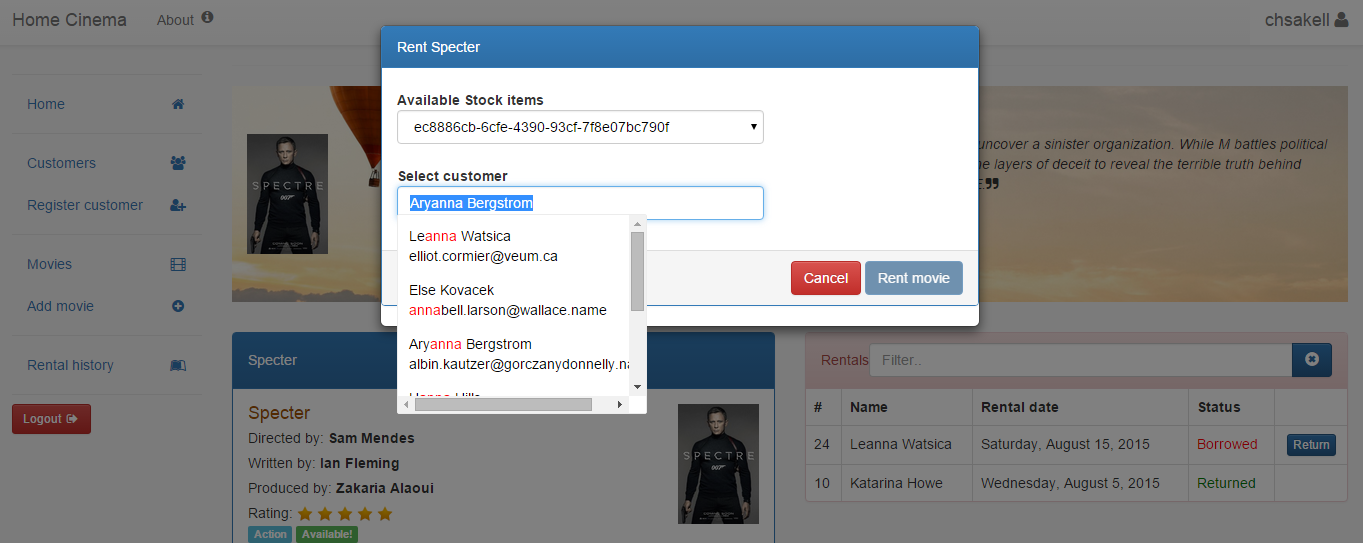Click the Movies film strip icon
1363x543 pixels.
178,264
